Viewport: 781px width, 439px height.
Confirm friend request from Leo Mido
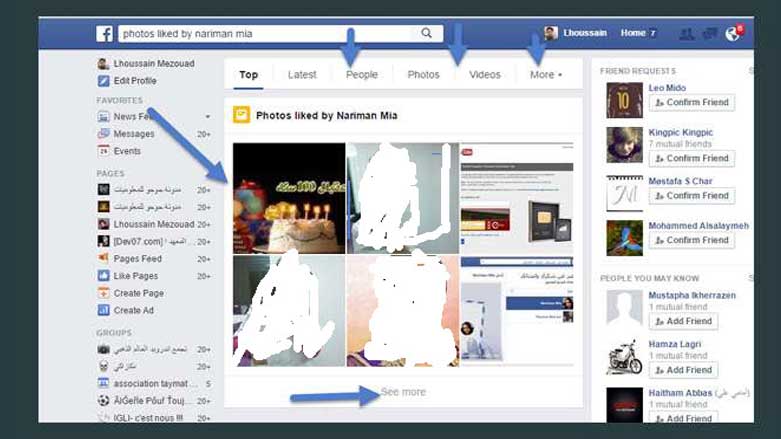691,103
